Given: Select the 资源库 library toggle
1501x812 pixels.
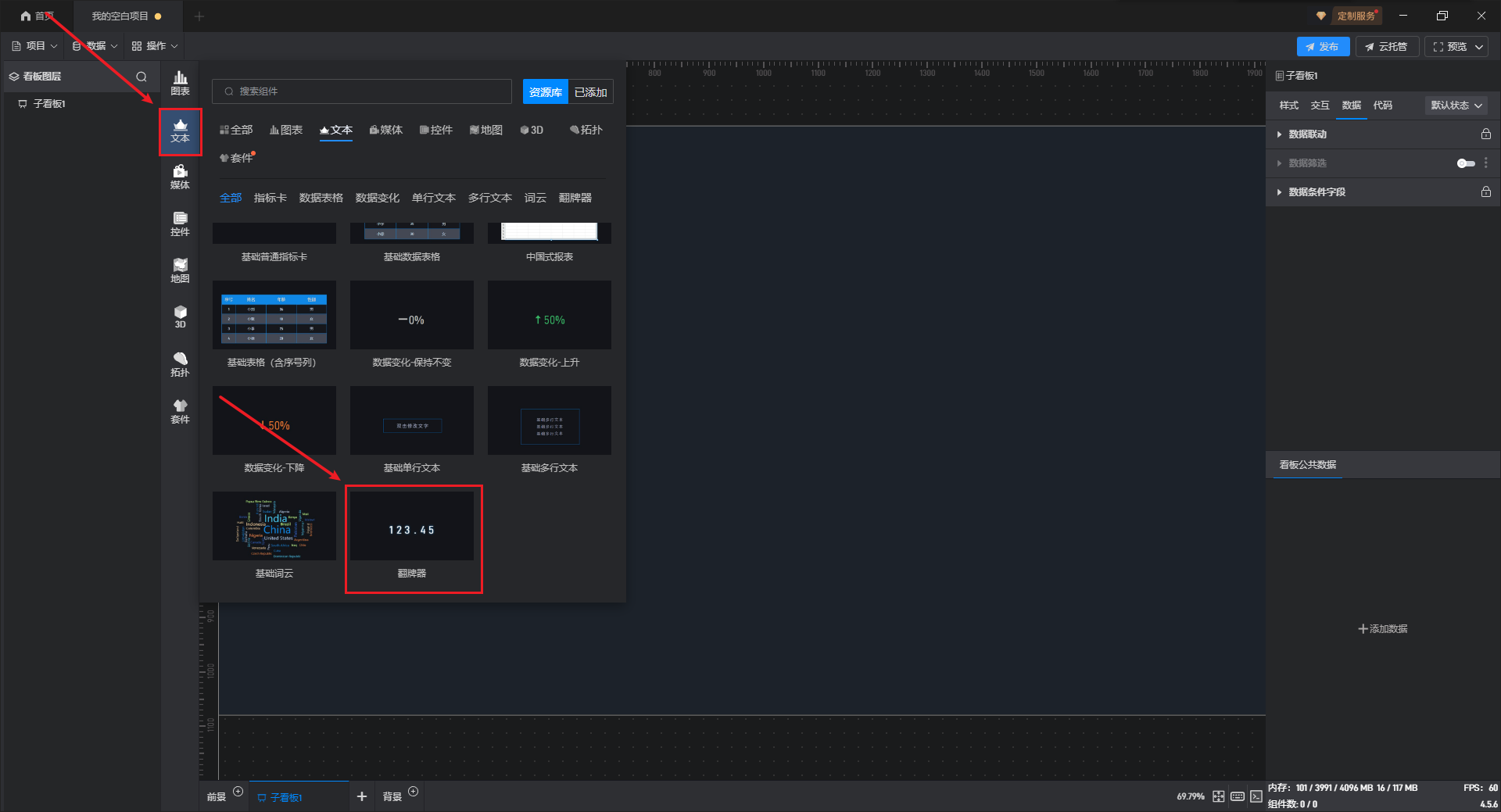Looking at the screenshot, I should tap(545, 92).
